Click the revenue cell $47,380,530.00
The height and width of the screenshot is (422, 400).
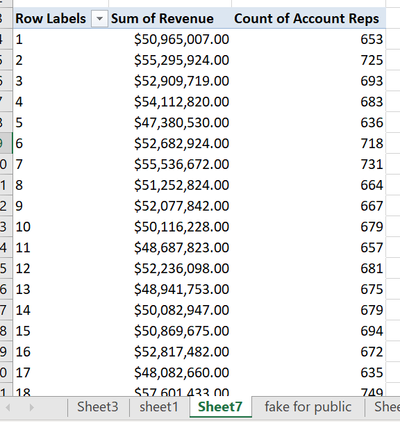coord(170,122)
